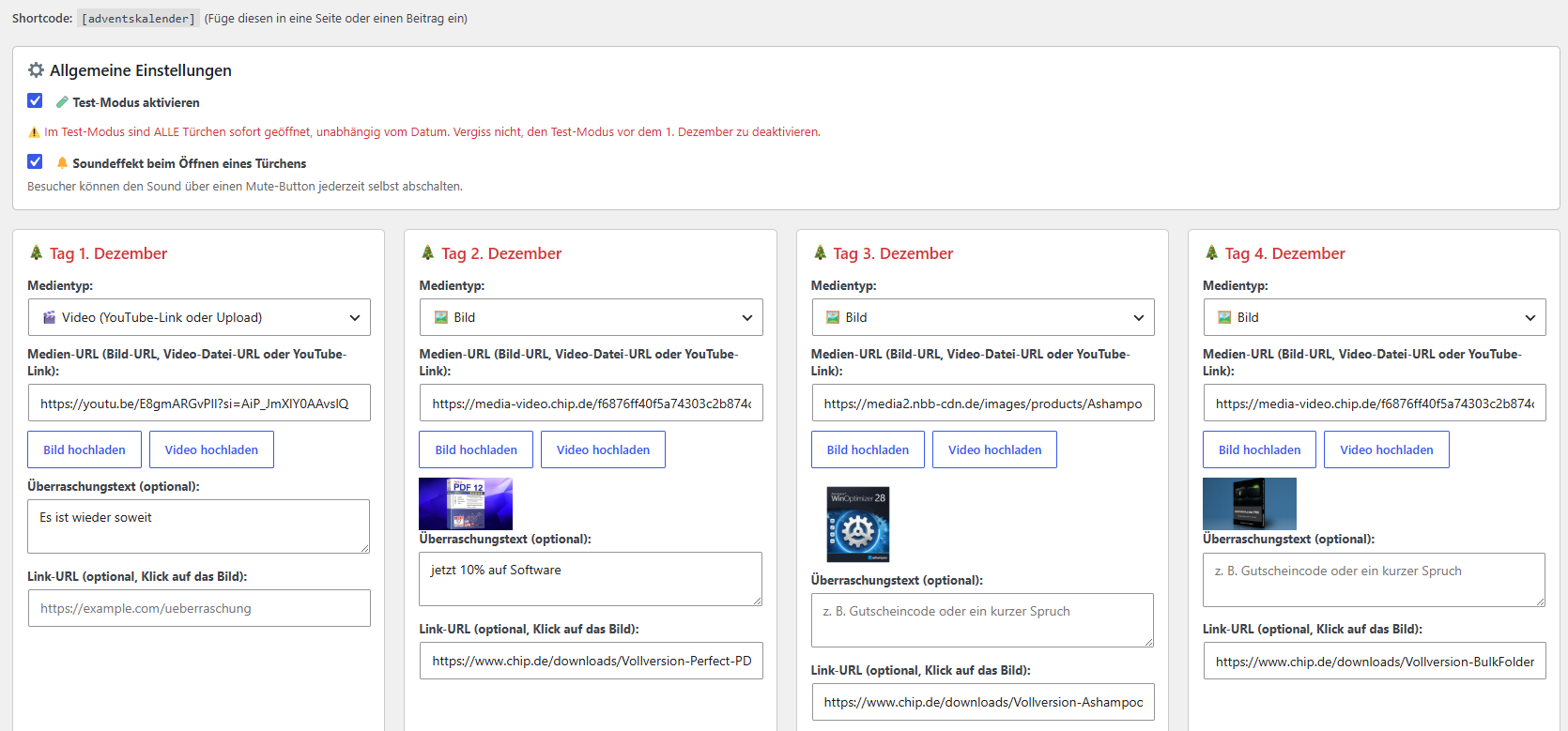Click Bild hochladen in Tag 2. Dezember

[x=476, y=449]
